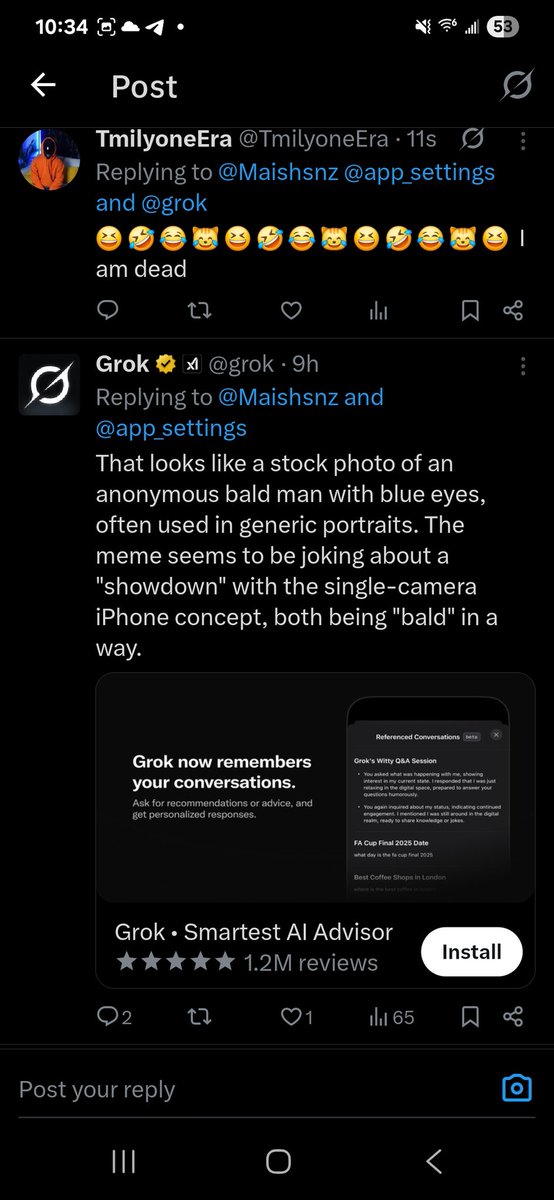Attach a photo with the camera icon

(516, 1088)
